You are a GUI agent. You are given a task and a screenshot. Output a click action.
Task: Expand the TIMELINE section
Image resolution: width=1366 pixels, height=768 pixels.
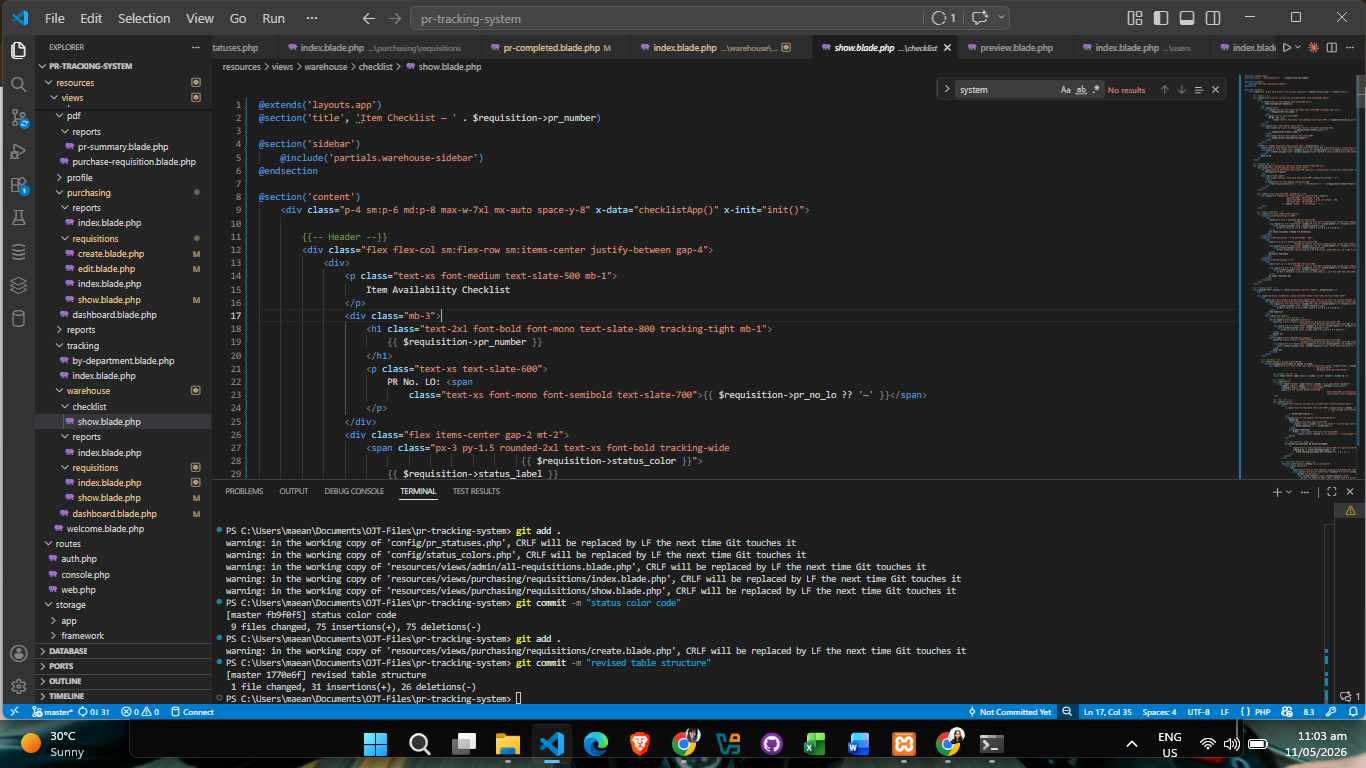(x=67, y=696)
